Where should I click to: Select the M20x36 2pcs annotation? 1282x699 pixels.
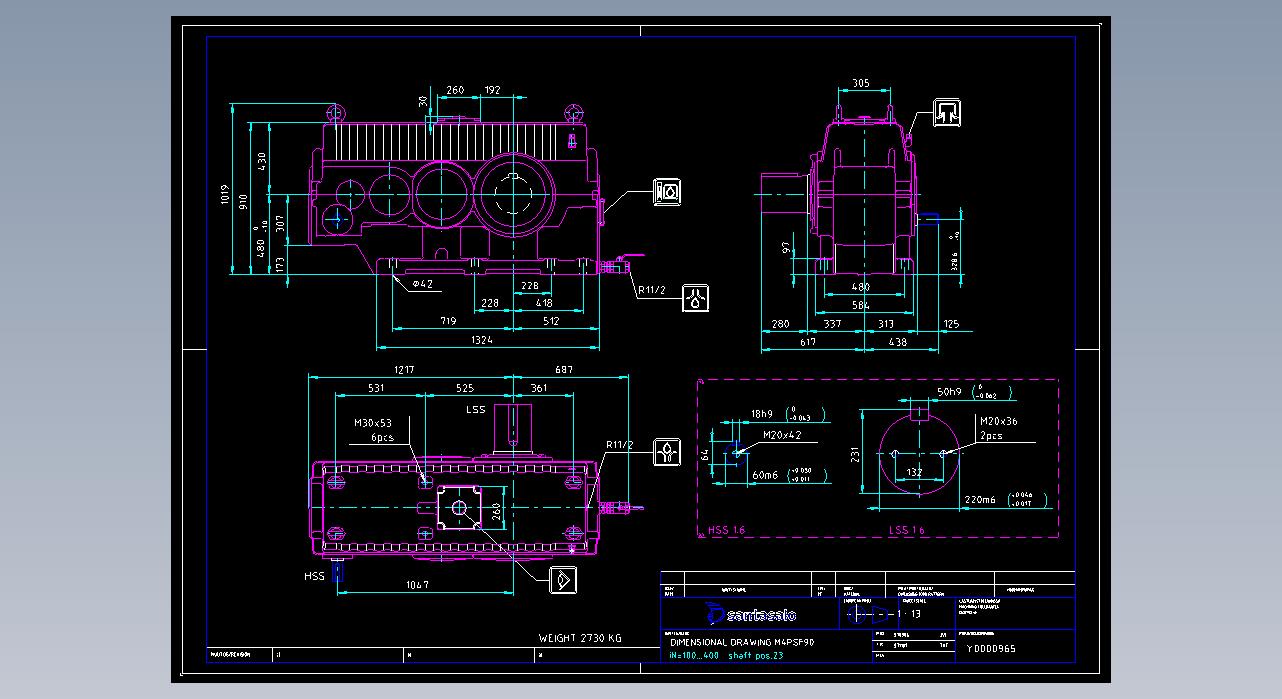pos(998,428)
